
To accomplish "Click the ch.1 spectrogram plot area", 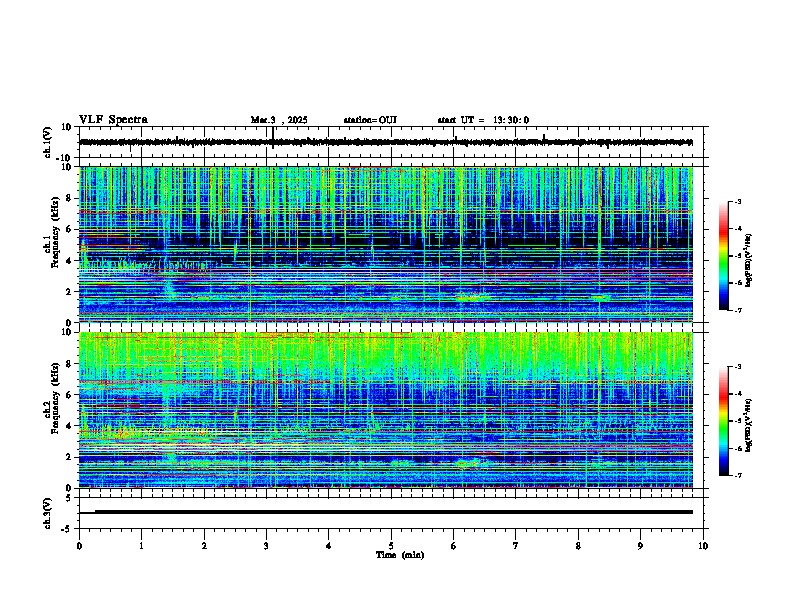I will pos(386,244).
